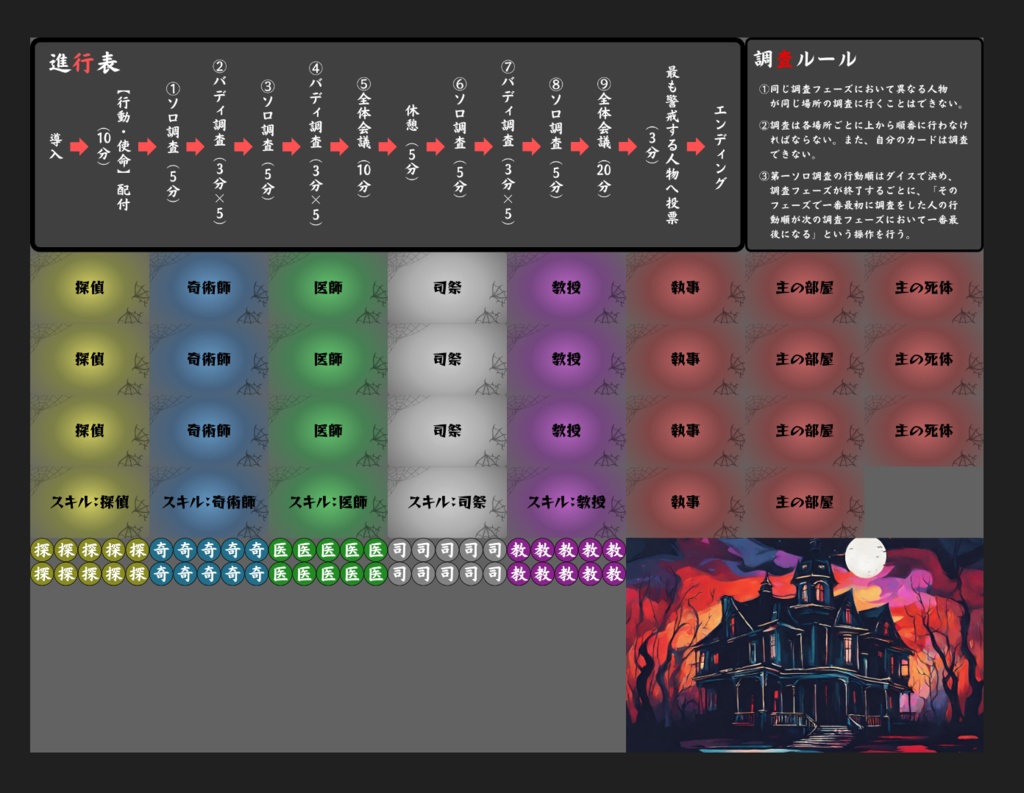Click the 【行動・使命】配付 step

click(x=114, y=151)
